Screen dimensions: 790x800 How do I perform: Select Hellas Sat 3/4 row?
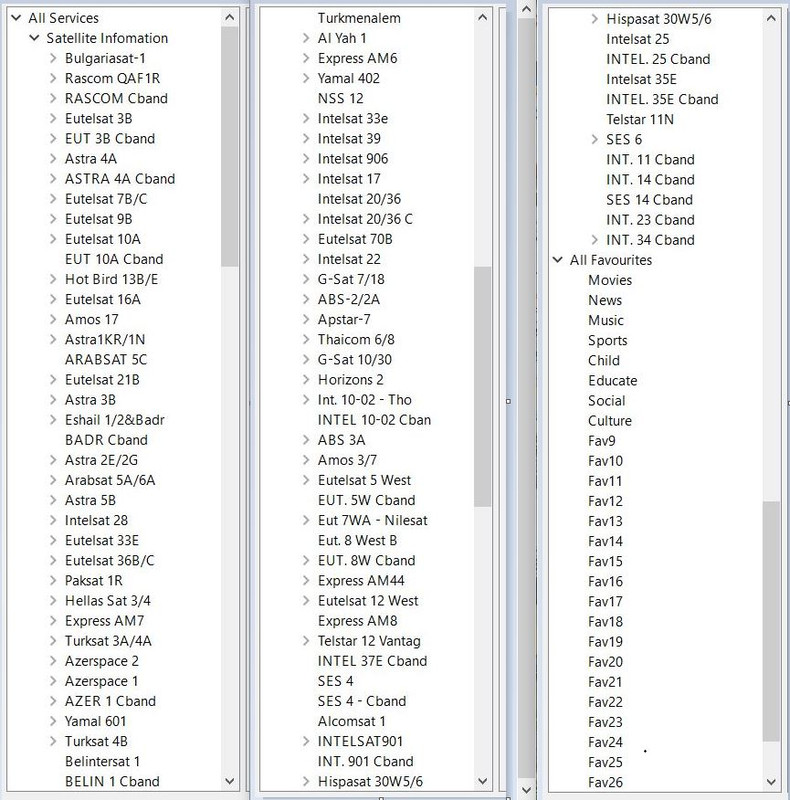pyautogui.click(x=108, y=601)
